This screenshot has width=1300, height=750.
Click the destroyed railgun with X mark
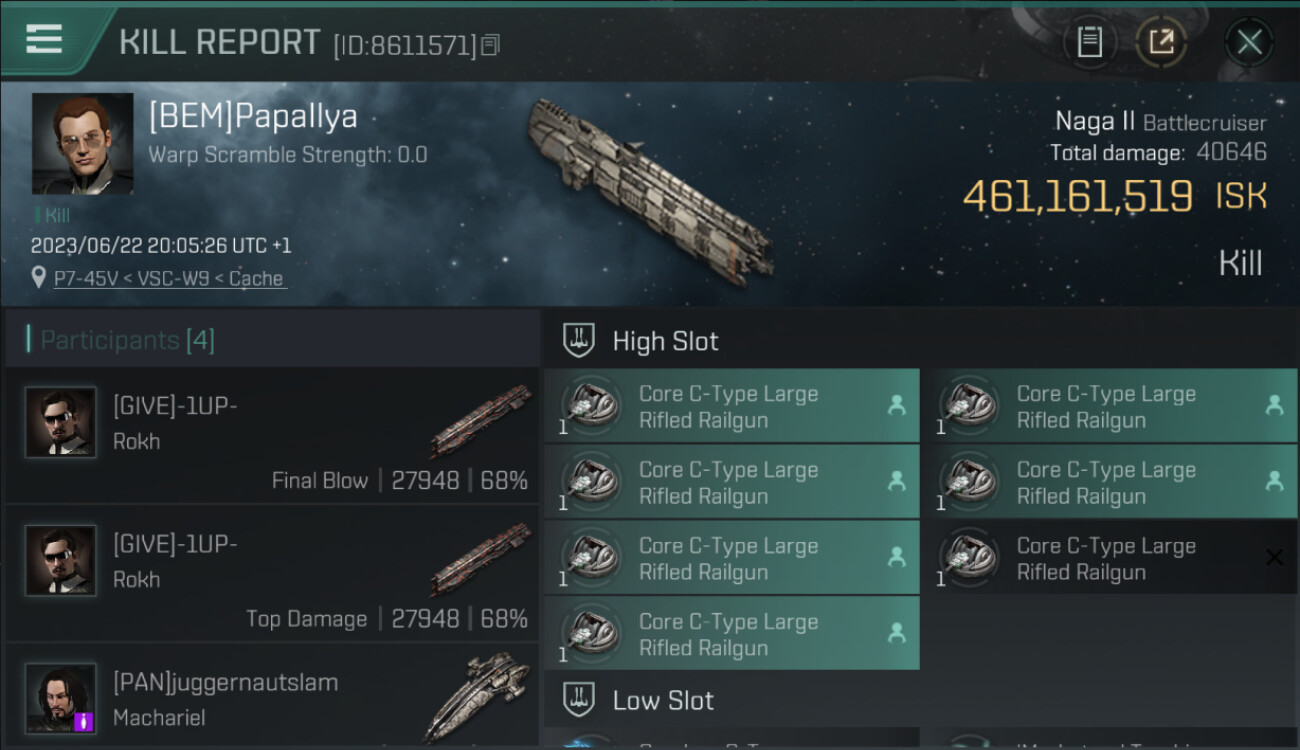coord(1117,558)
